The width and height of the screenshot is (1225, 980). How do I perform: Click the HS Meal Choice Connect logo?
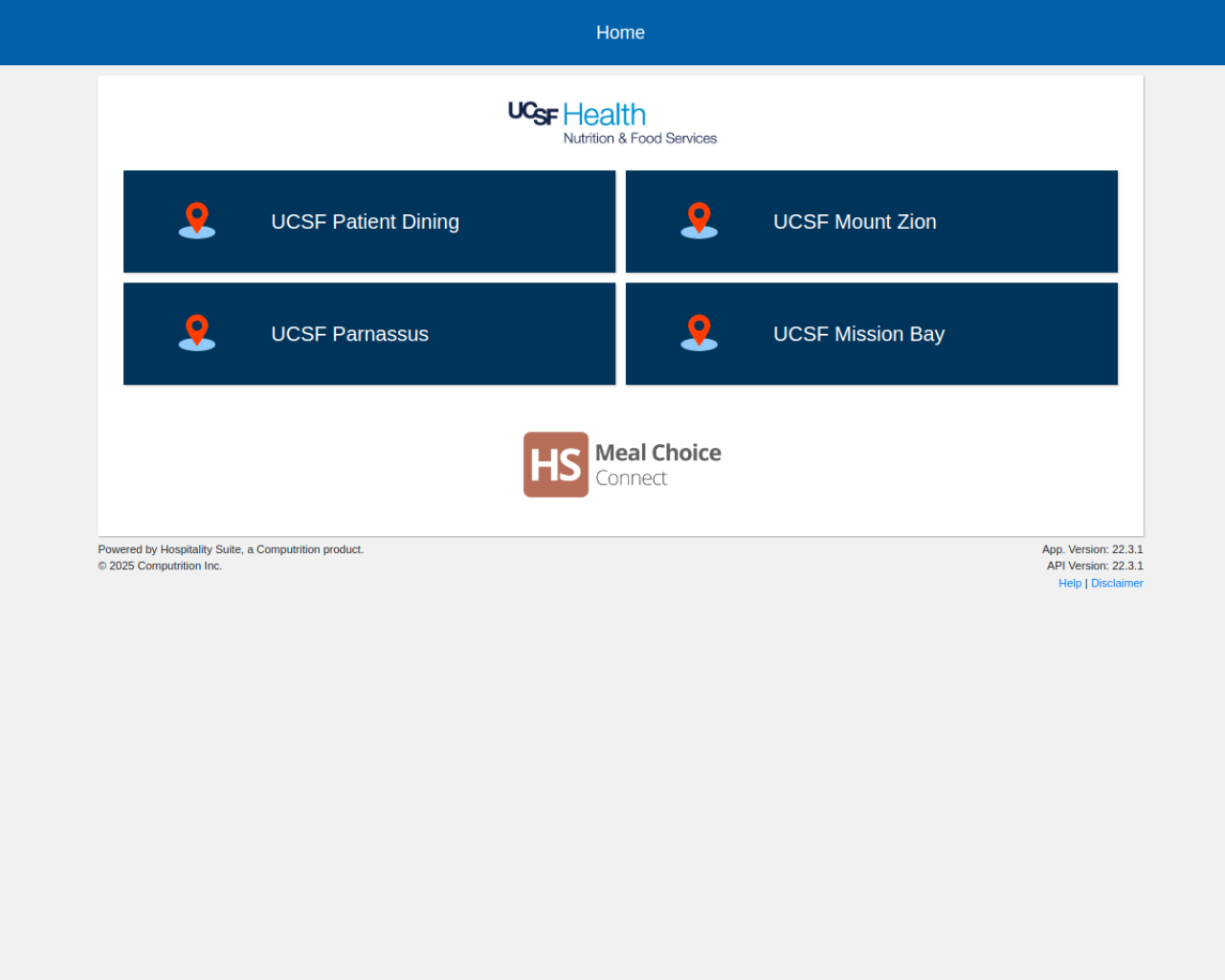[x=622, y=464]
